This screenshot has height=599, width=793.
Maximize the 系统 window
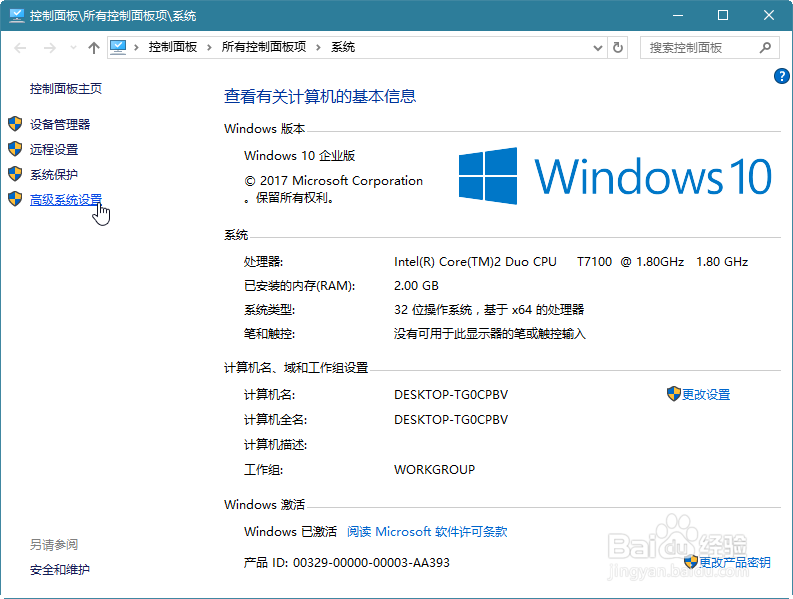pos(723,15)
